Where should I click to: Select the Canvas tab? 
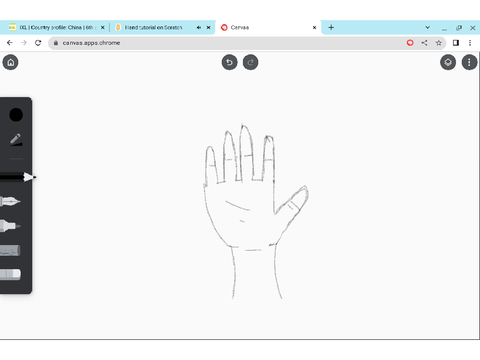[x=268, y=27]
